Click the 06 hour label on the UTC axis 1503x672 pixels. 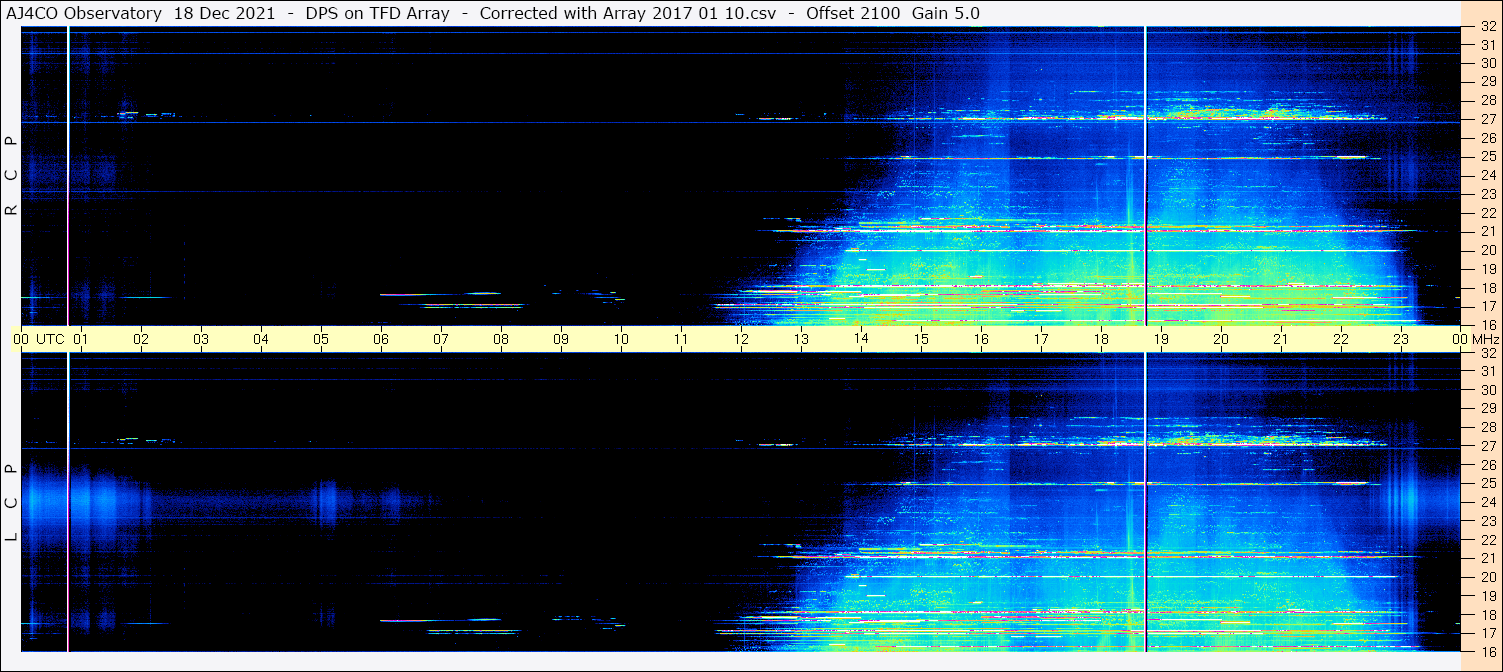click(381, 339)
